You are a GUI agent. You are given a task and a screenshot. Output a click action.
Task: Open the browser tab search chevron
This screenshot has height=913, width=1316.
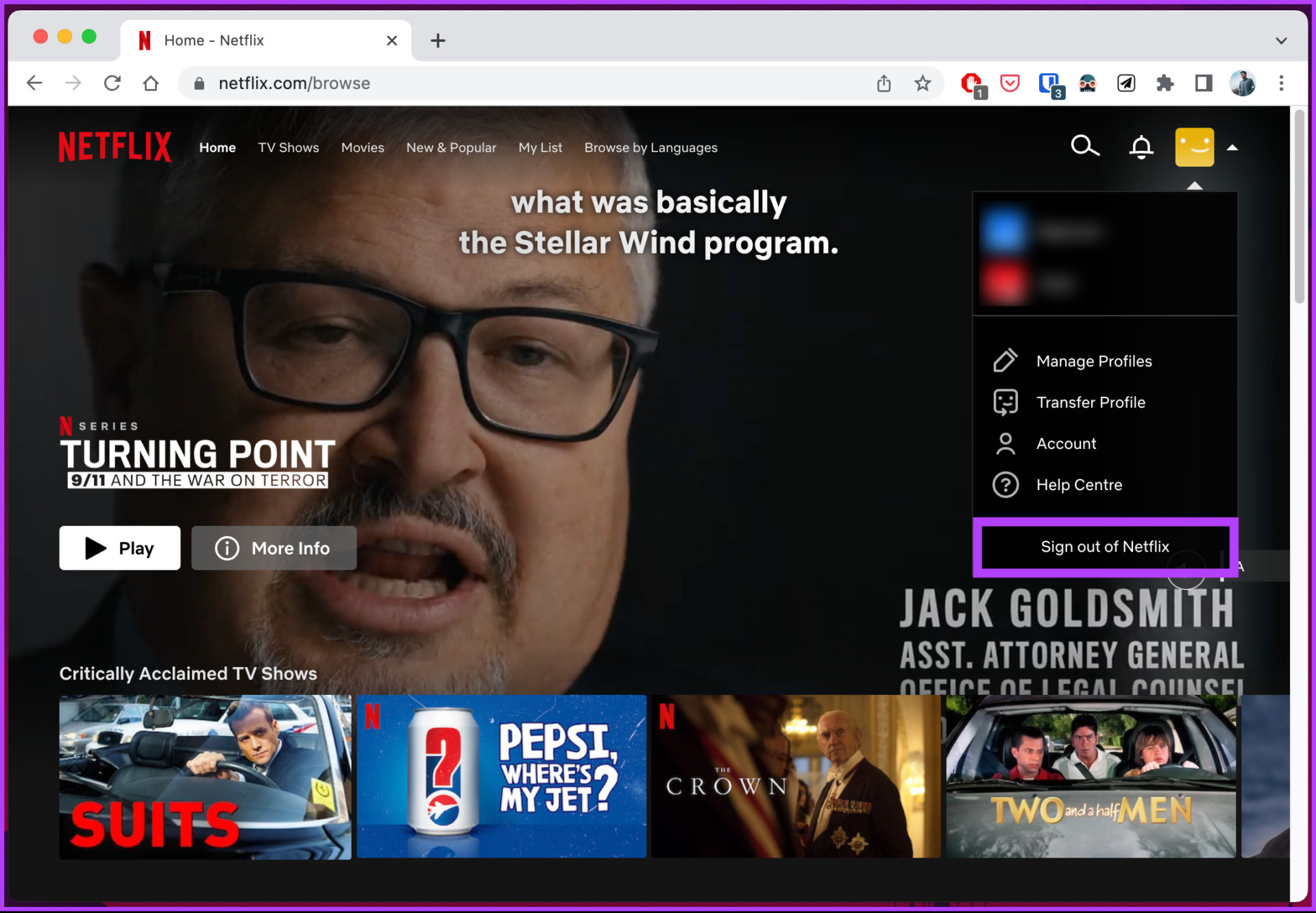pos(1281,40)
